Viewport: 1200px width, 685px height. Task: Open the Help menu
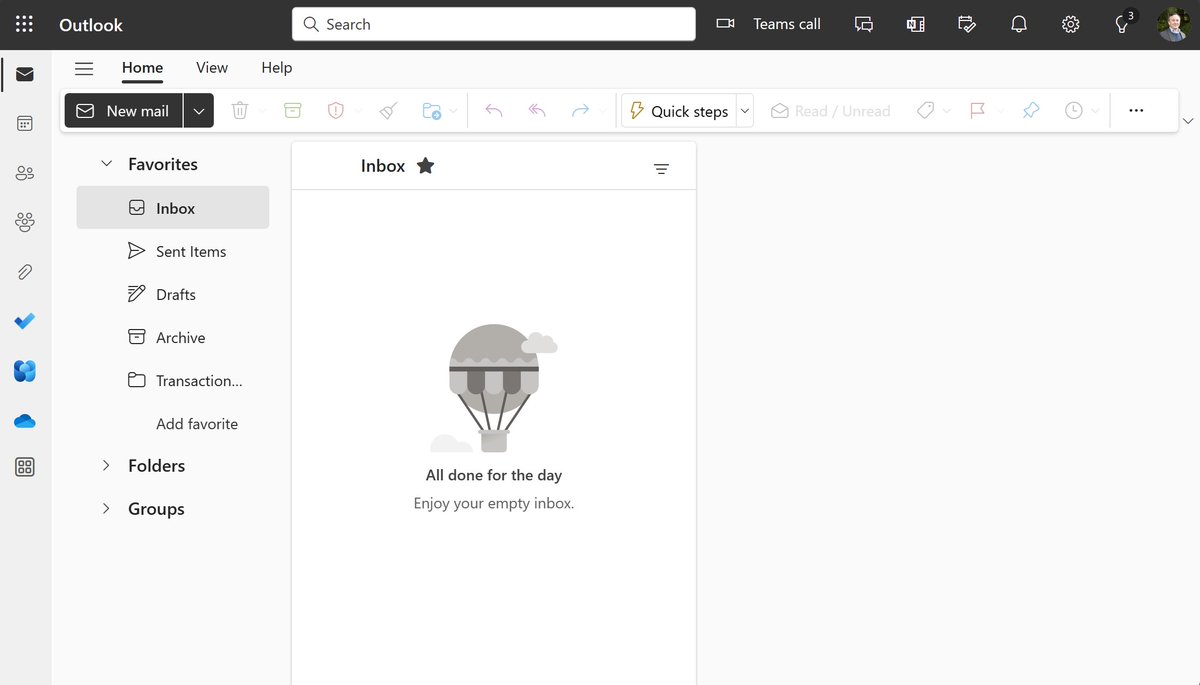(276, 68)
